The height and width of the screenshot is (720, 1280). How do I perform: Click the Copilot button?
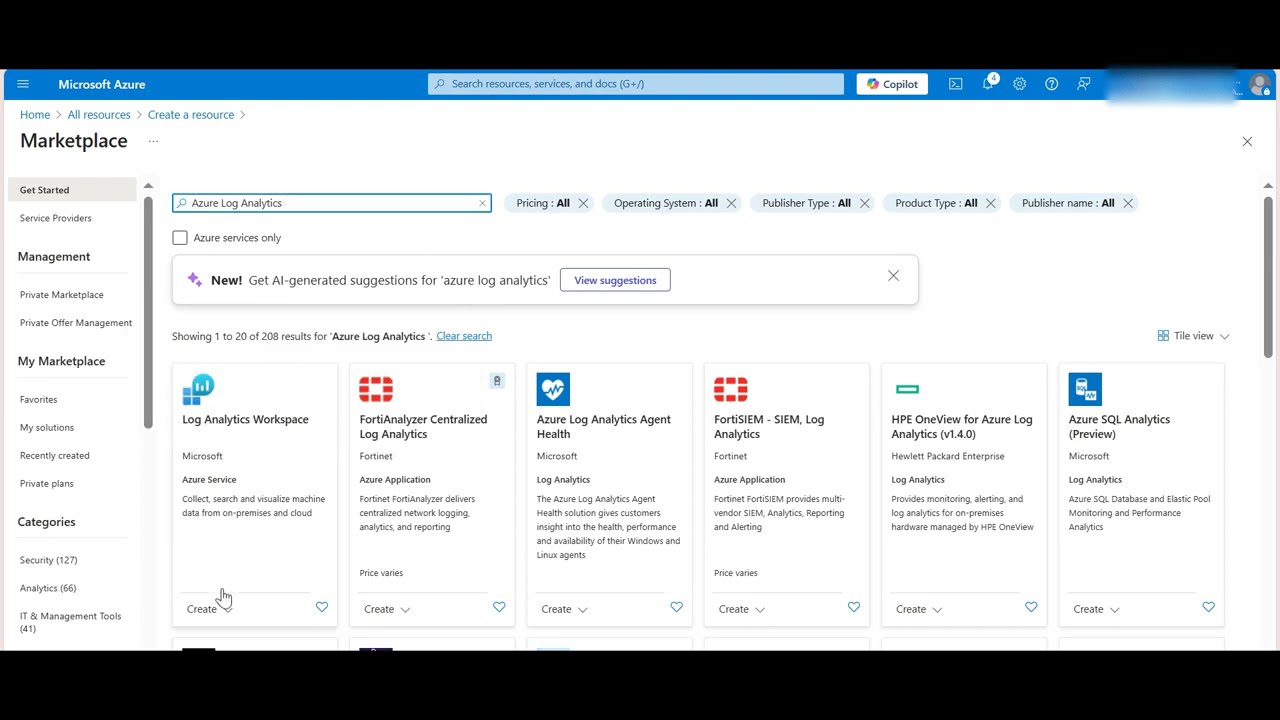coord(892,84)
